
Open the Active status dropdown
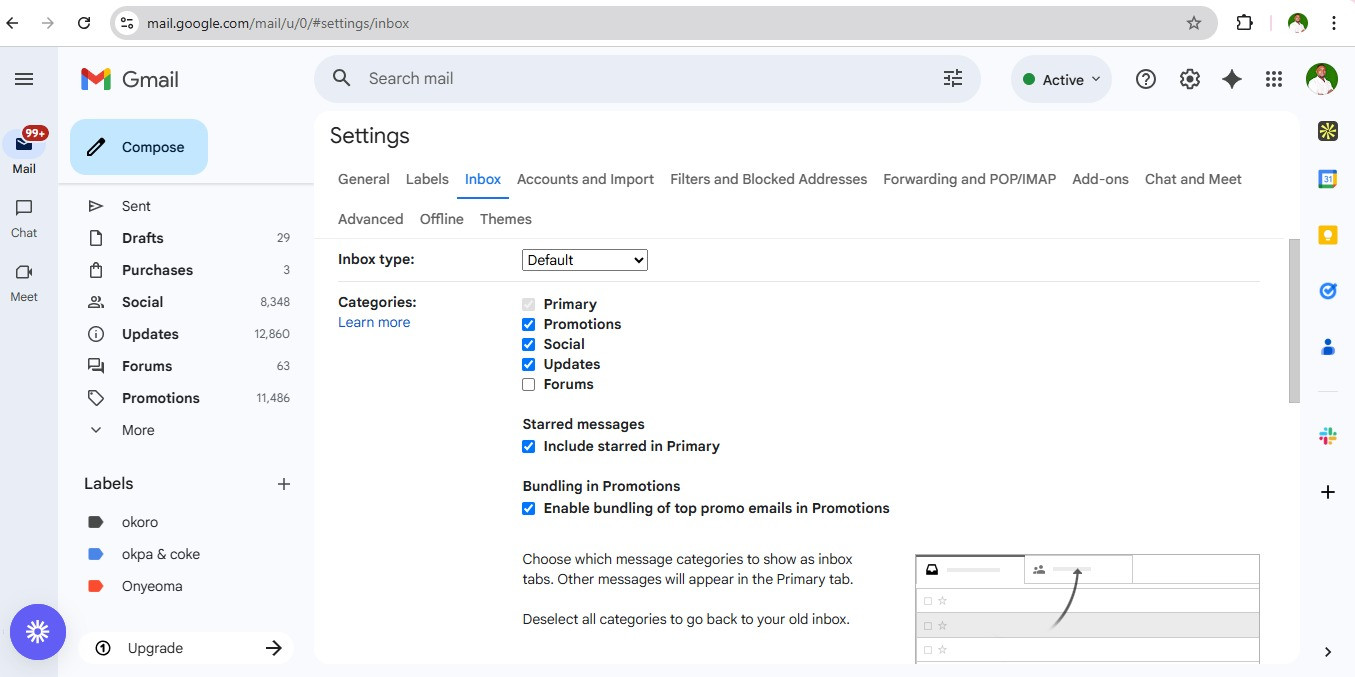[1062, 79]
